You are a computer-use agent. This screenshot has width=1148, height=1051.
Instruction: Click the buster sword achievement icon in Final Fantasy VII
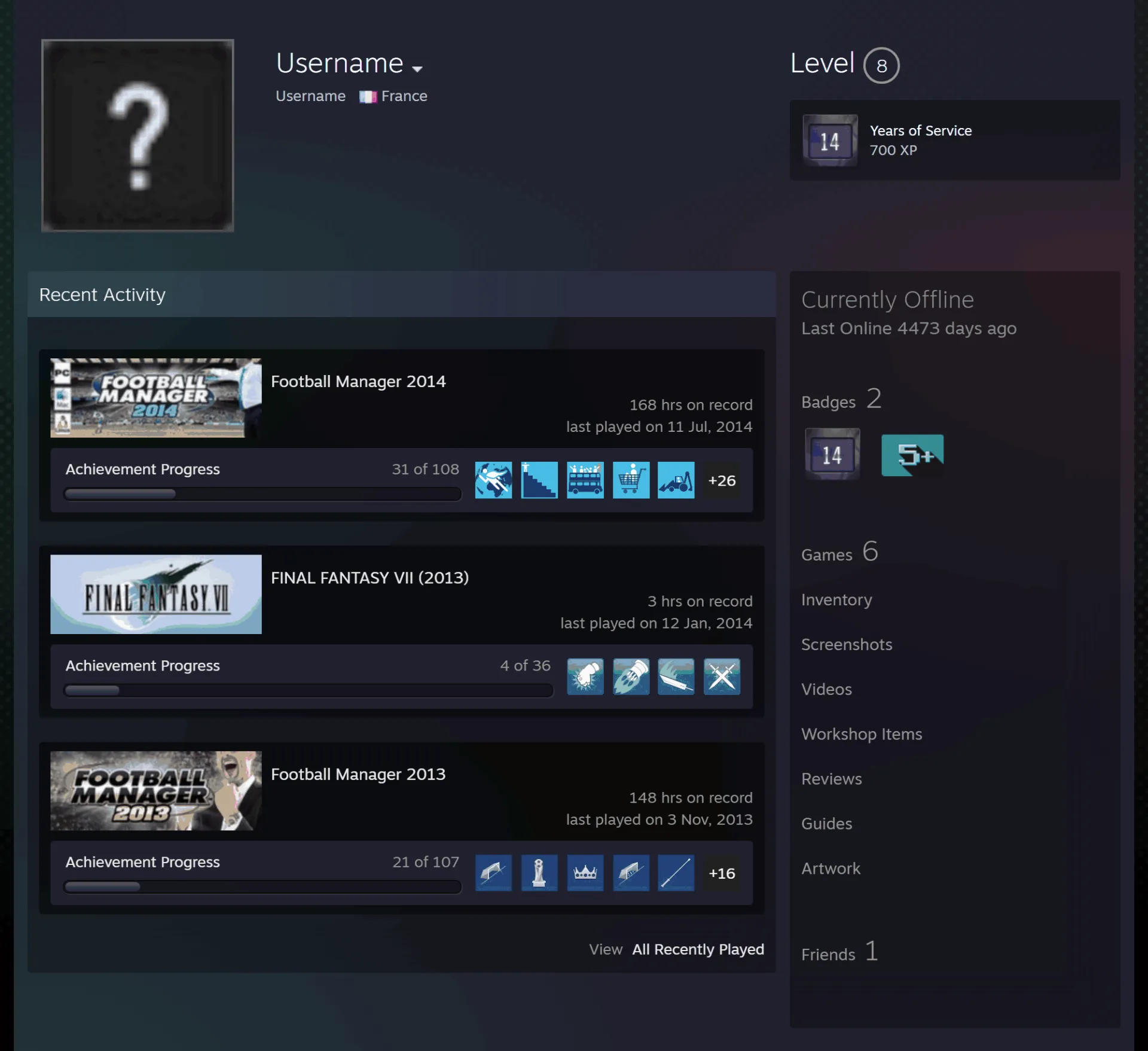(676, 676)
